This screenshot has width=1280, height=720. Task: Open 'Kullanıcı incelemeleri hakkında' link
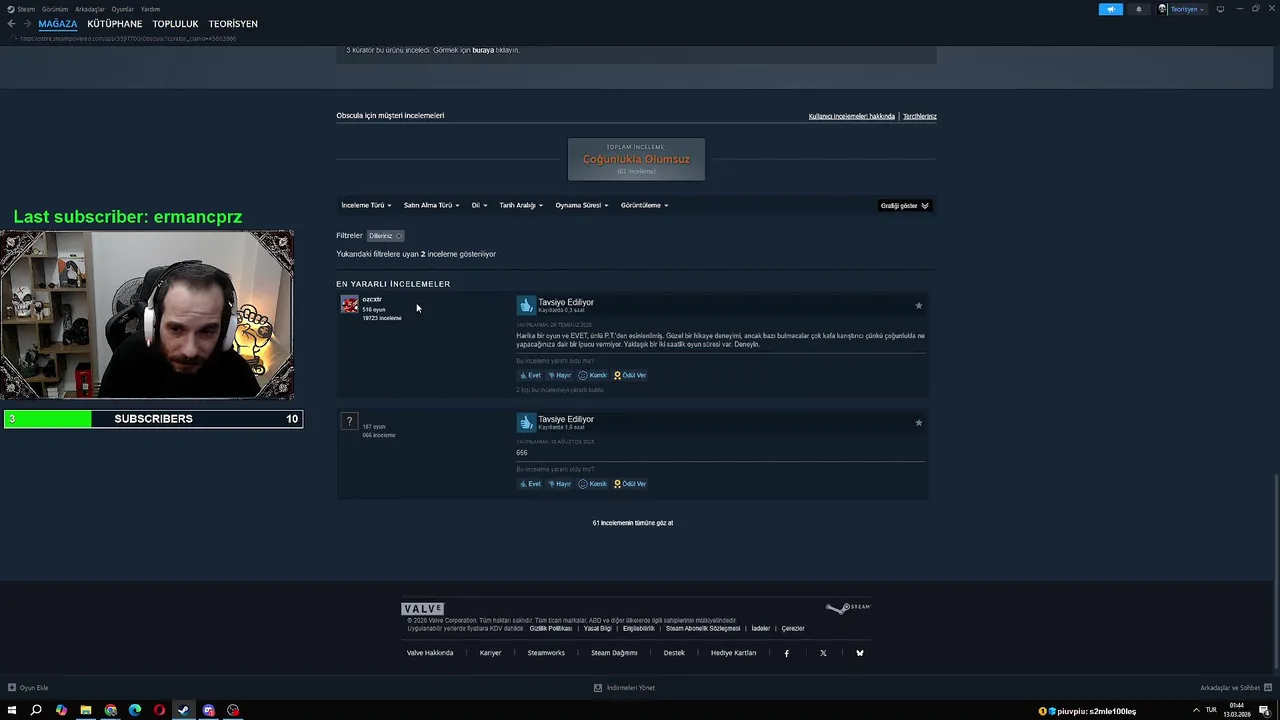coord(852,116)
